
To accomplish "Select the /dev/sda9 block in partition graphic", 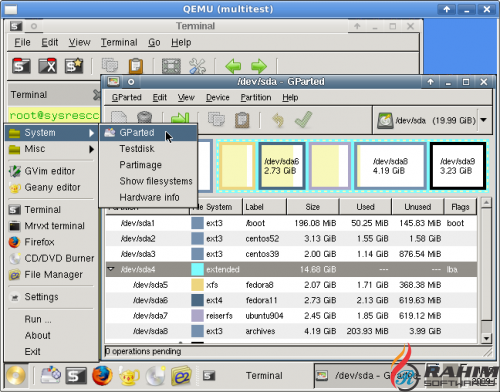I will pos(457,166).
